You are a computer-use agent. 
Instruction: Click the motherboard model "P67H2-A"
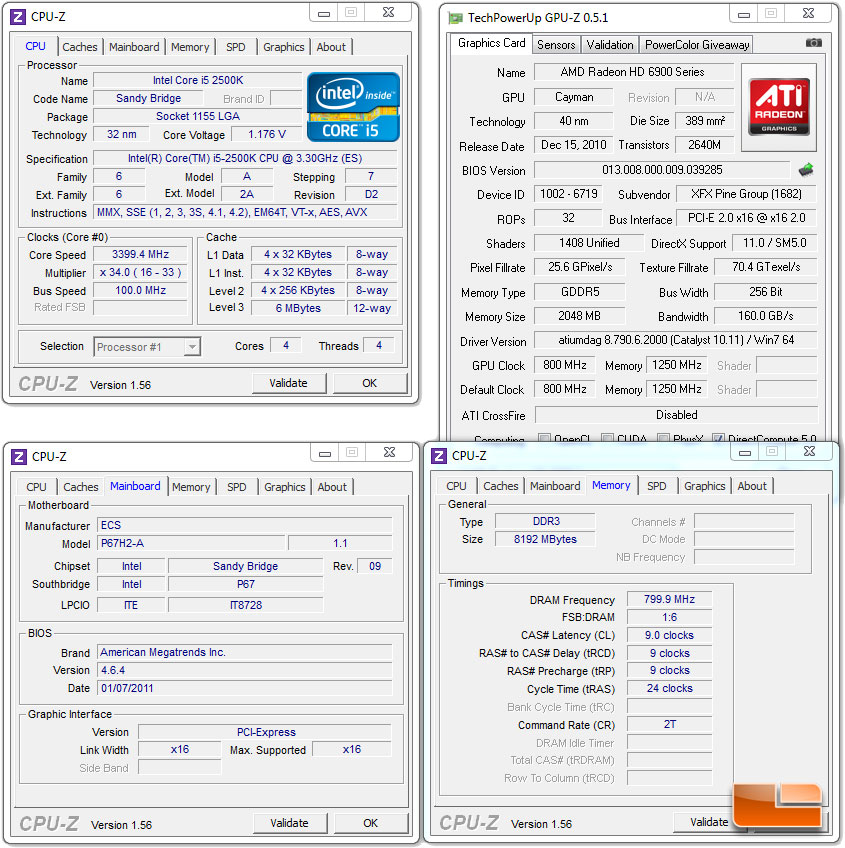[122, 544]
